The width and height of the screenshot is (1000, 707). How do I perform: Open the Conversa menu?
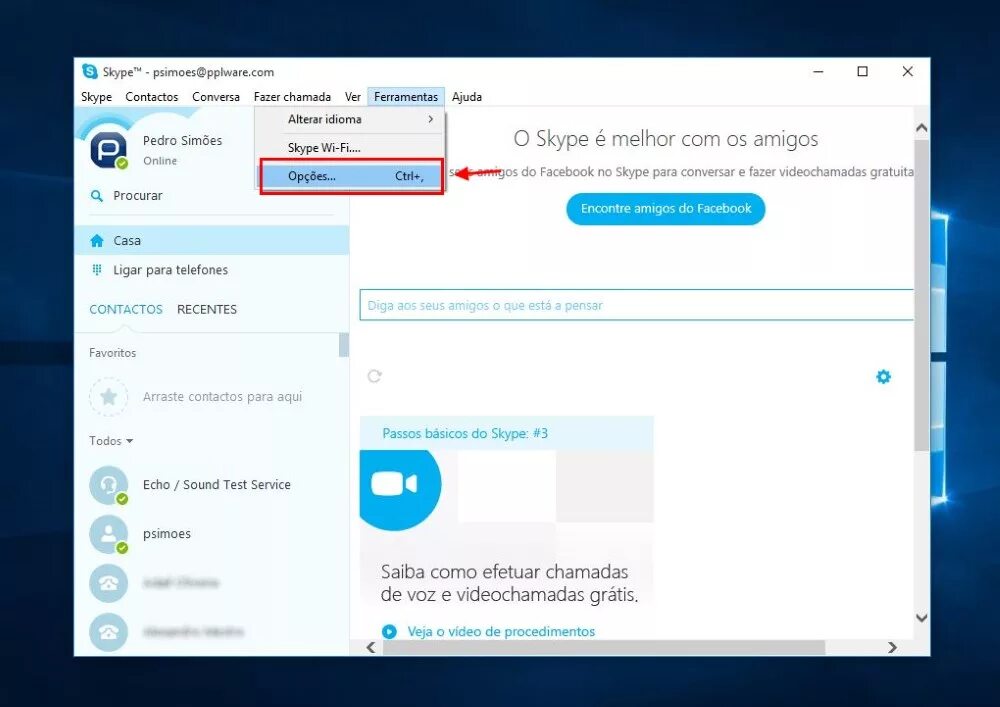[x=216, y=97]
